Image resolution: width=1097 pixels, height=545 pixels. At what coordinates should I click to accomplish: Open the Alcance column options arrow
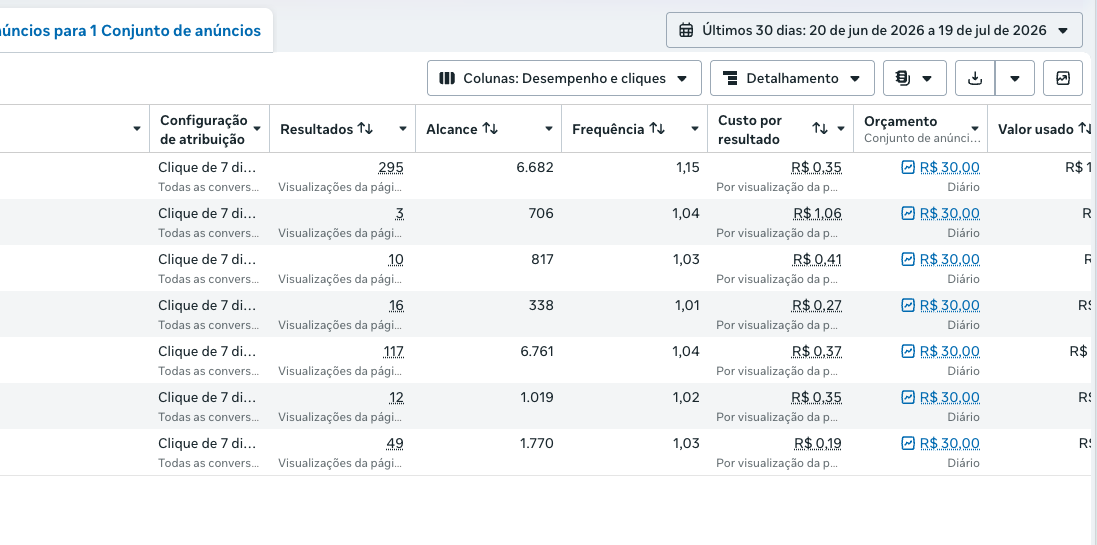tap(549, 129)
